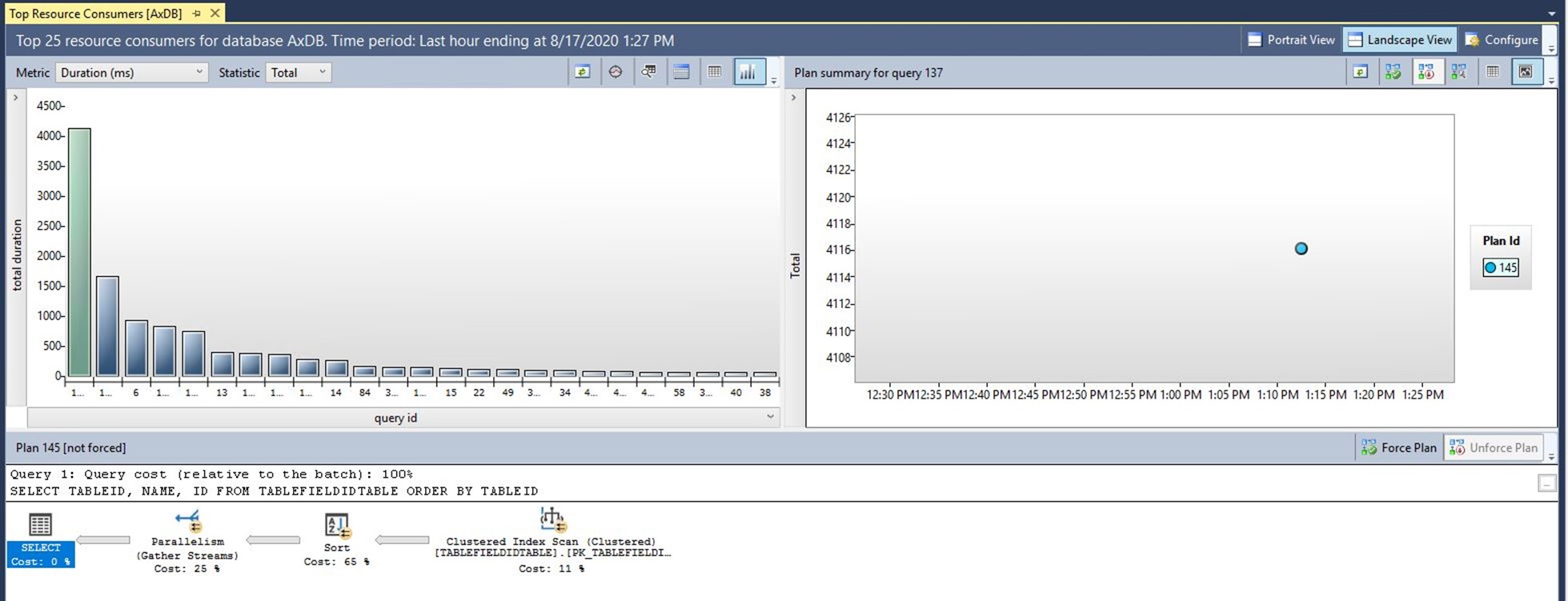Open the Statistic dropdown set to Total
Image resolution: width=1568 pixels, height=601 pixels.
298,72
